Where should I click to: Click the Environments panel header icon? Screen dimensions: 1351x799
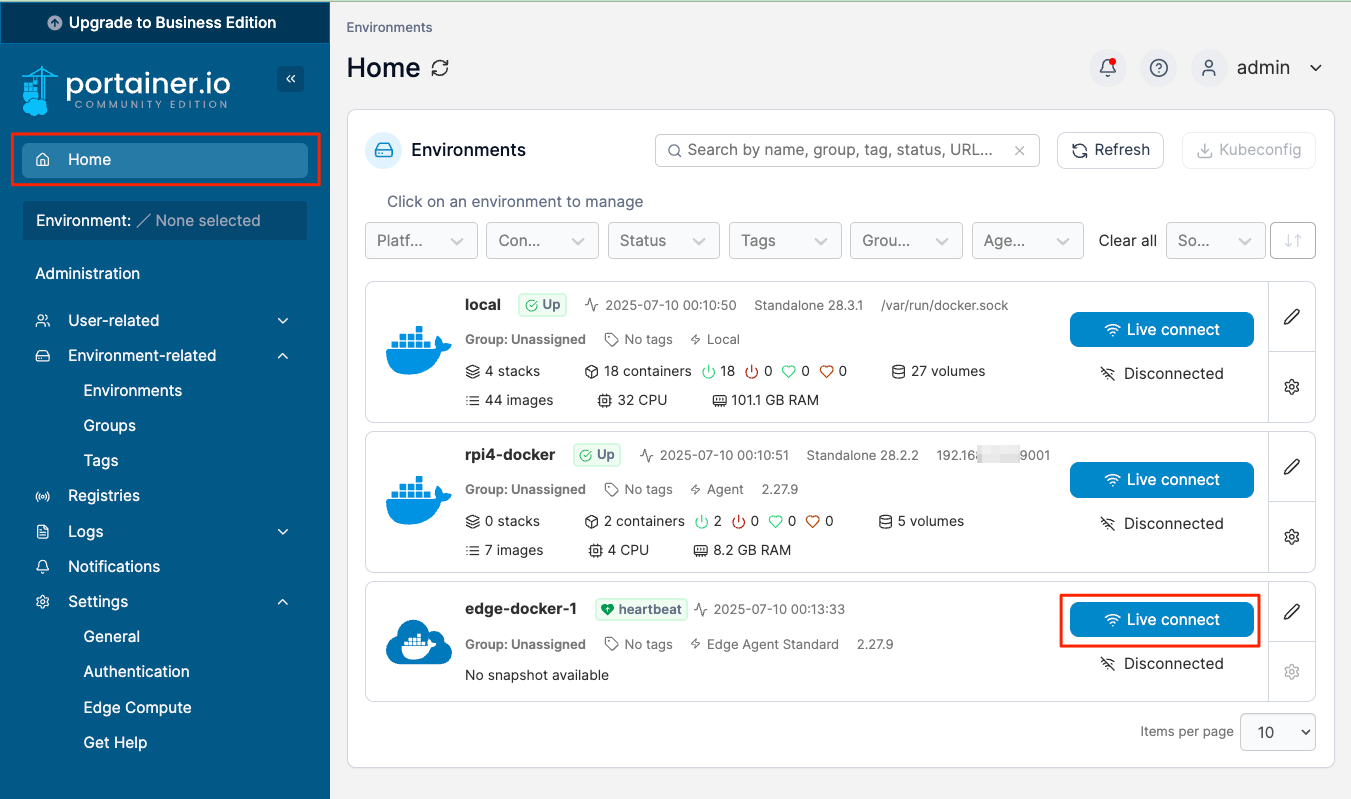click(383, 150)
